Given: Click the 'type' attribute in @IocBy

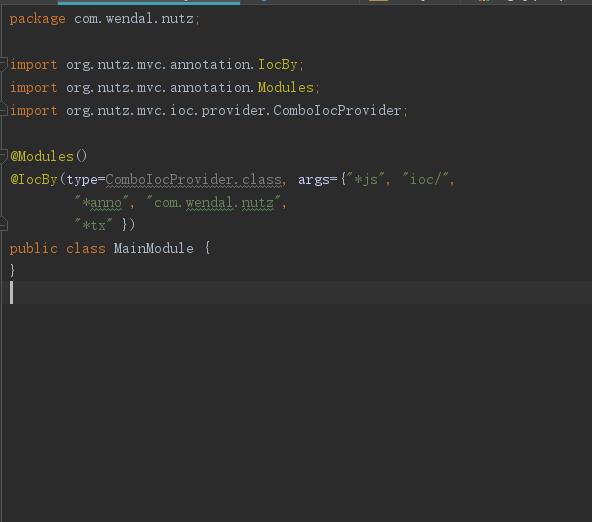Looking at the screenshot, I should point(82,180).
